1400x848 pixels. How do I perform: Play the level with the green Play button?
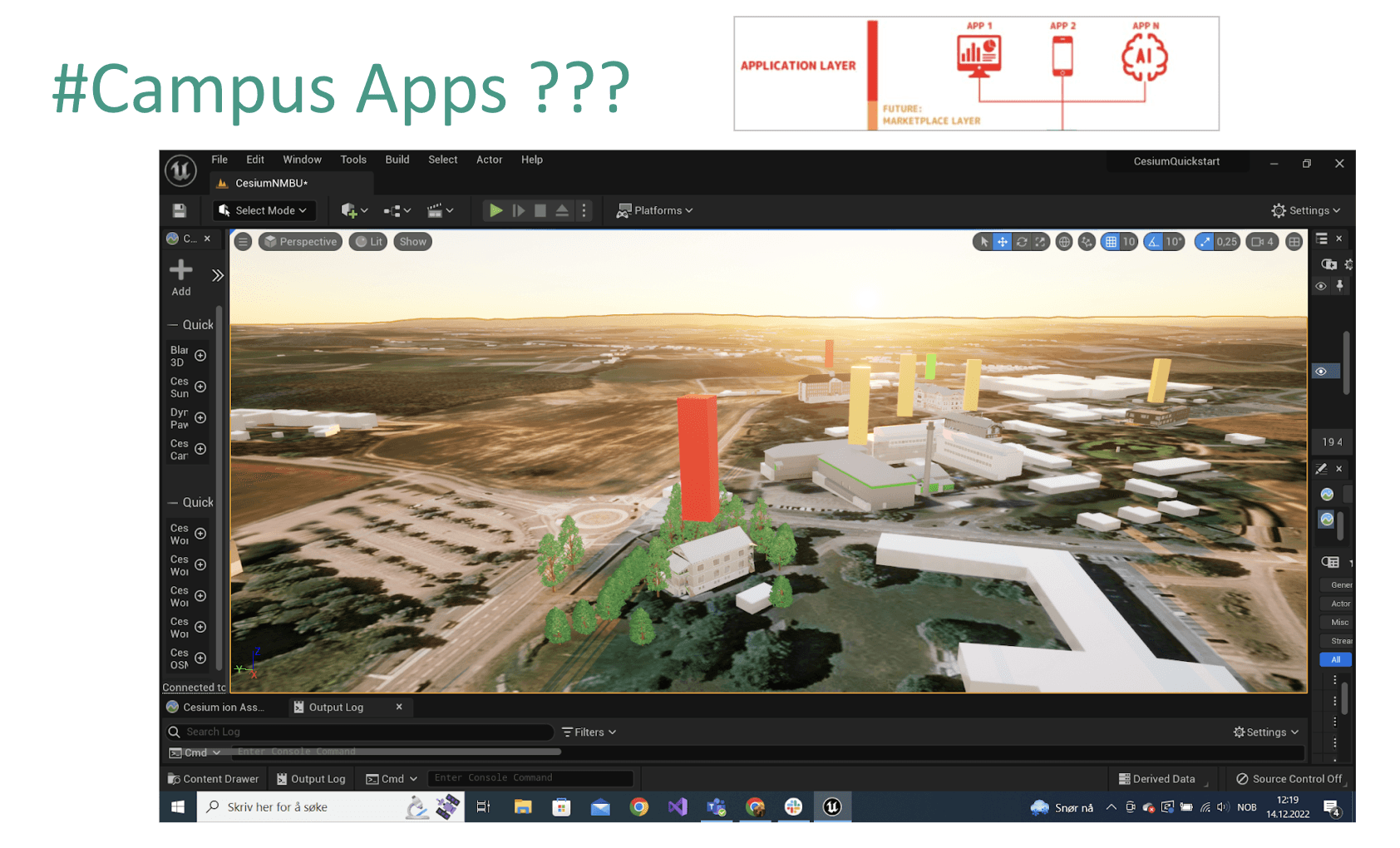point(495,210)
